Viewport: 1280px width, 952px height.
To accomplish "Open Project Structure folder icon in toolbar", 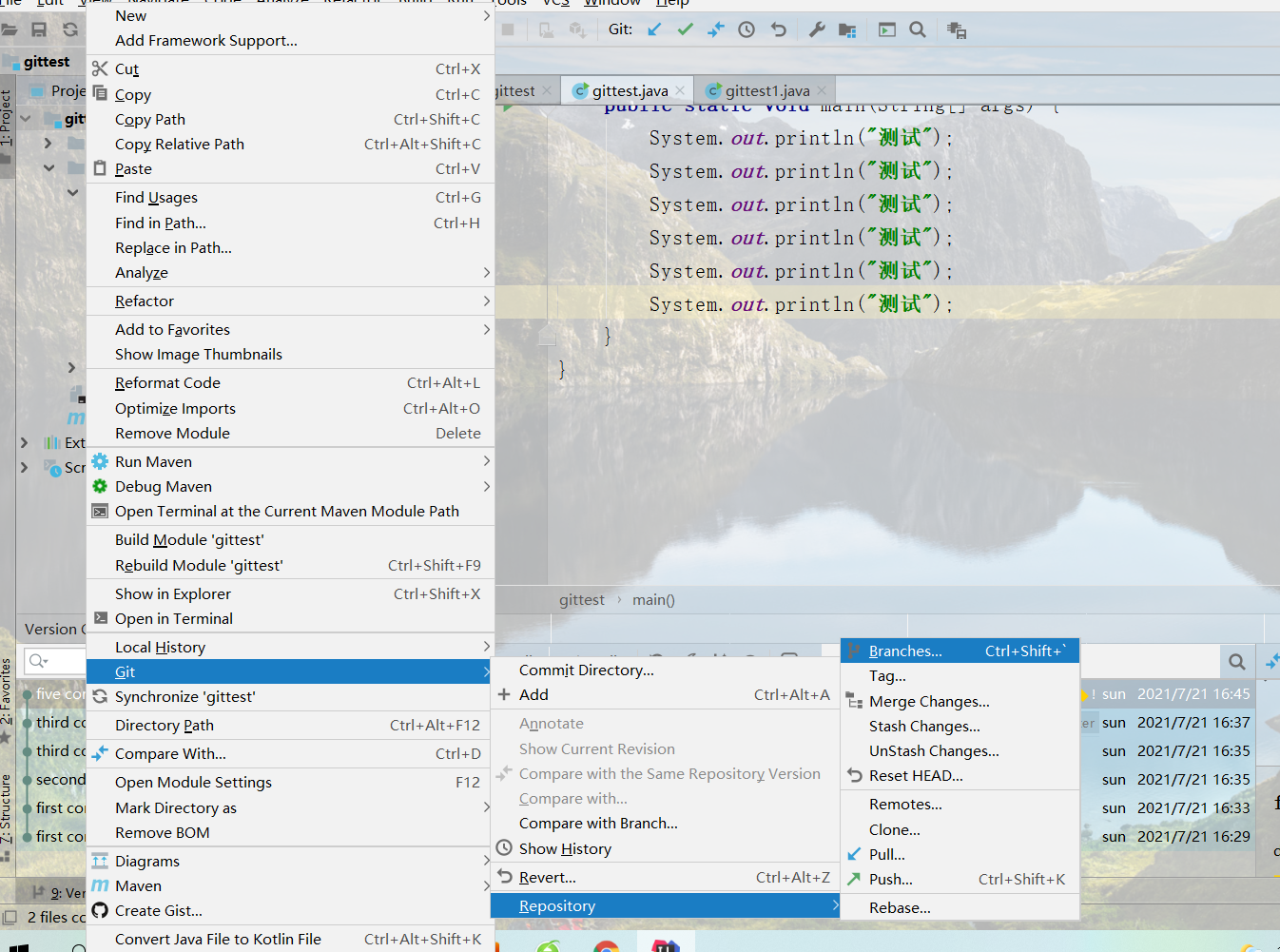I will (847, 30).
